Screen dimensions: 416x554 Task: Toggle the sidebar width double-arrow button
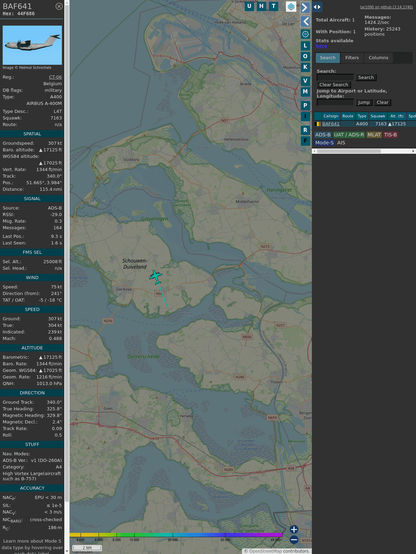tap(317, 7)
